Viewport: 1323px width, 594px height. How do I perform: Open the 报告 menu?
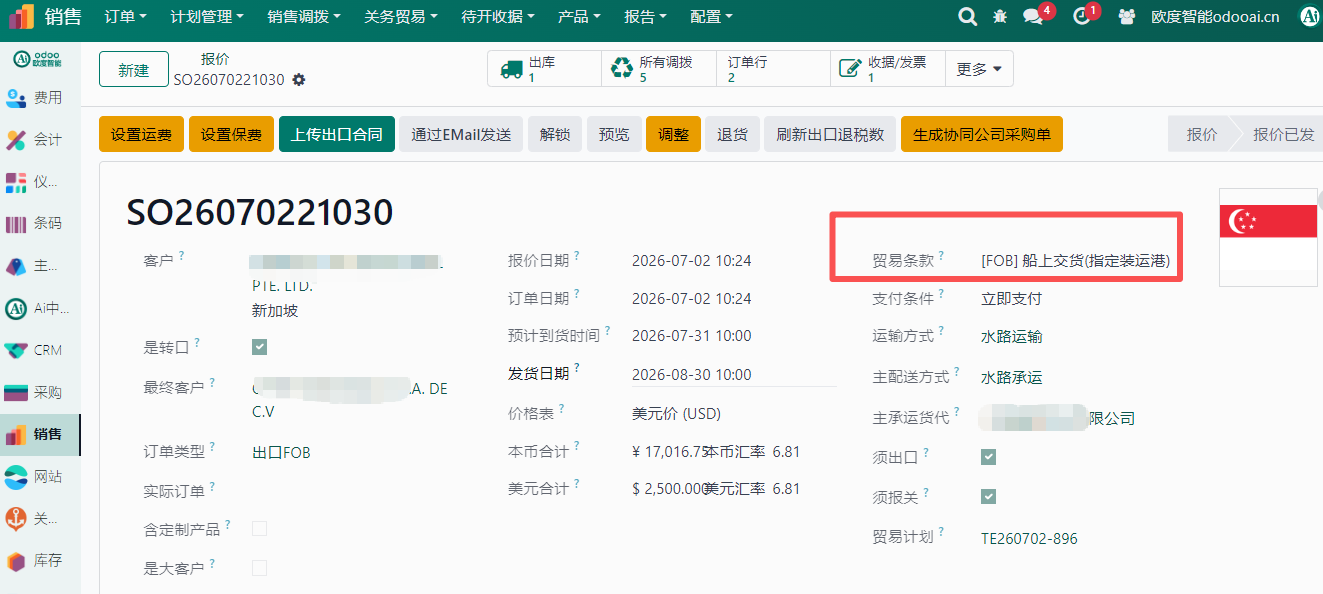tap(646, 17)
